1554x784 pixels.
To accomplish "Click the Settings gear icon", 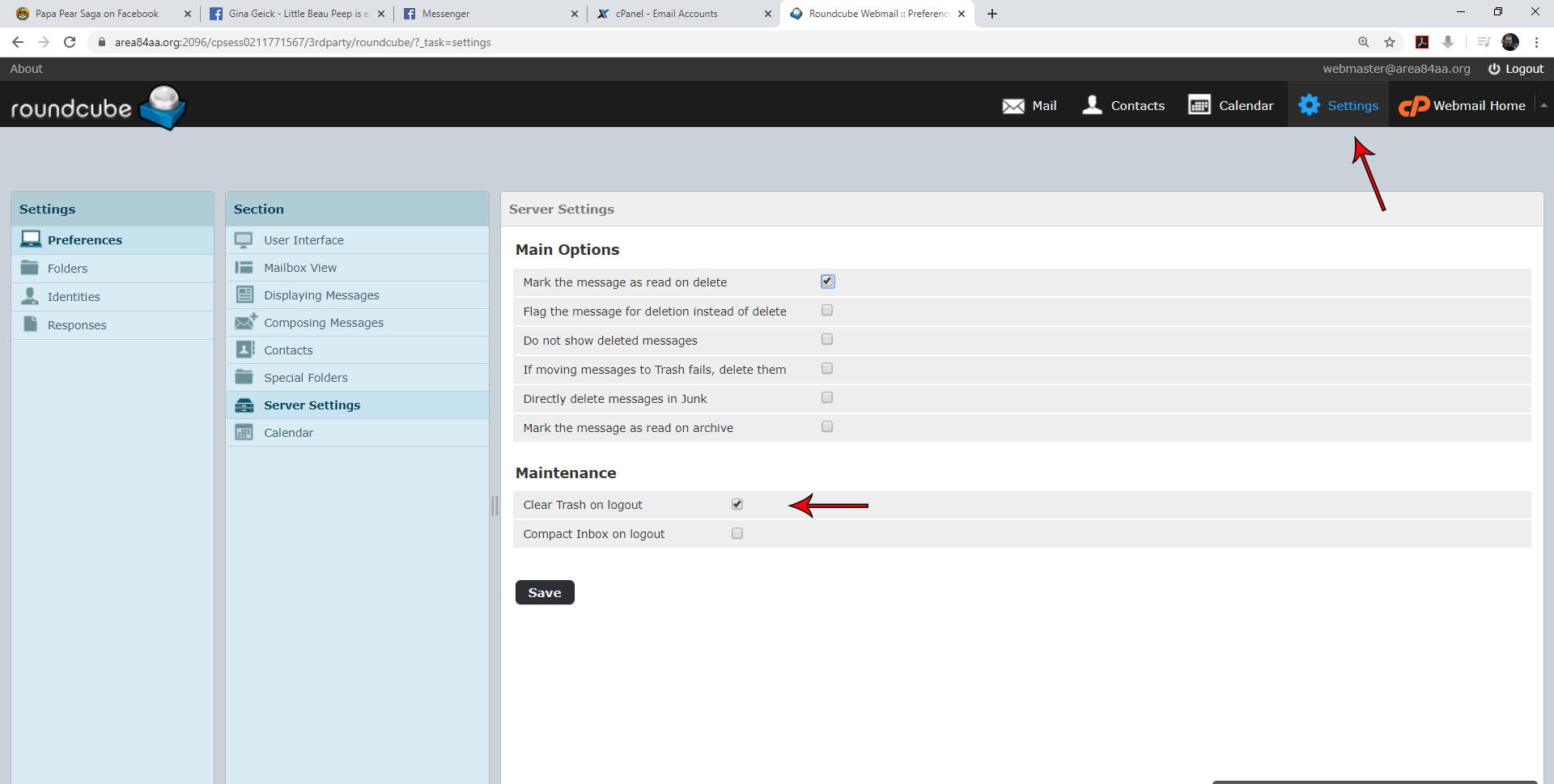I will [x=1309, y=105].
